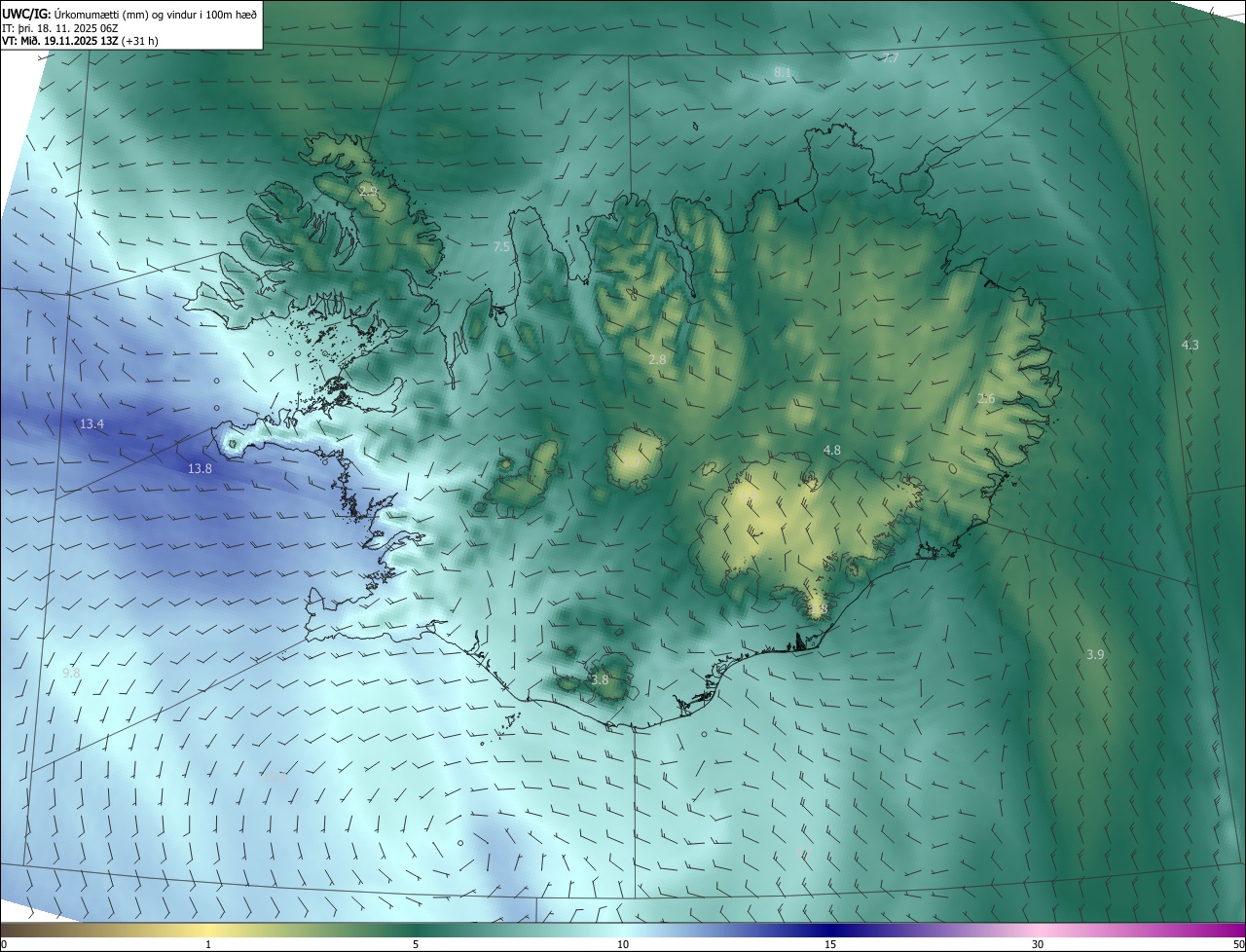Select the 2.6 value label in east Iceland
1246x952 pixels.
[986, 399]
